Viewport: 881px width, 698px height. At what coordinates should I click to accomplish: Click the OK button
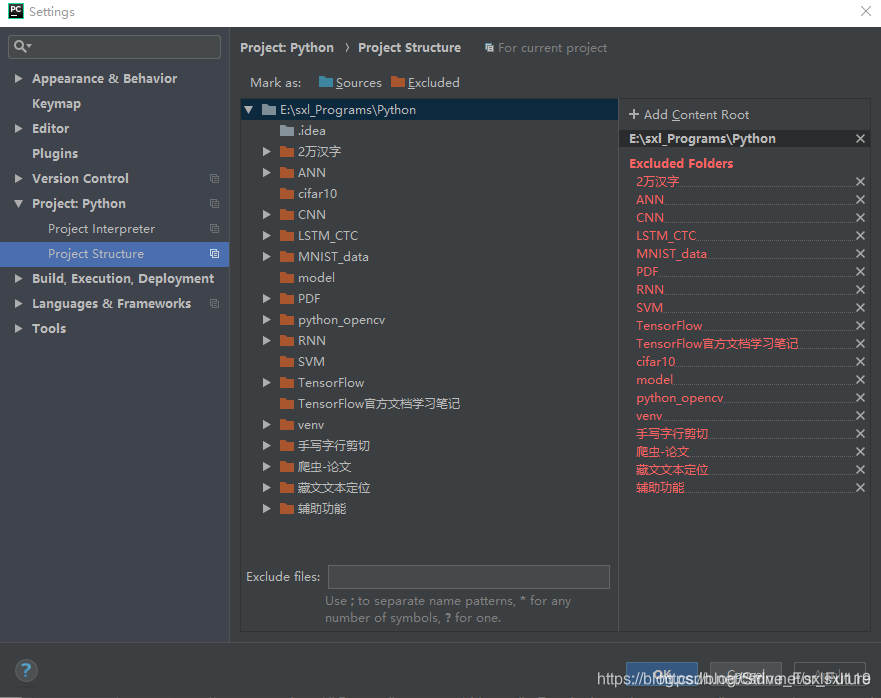661,675
